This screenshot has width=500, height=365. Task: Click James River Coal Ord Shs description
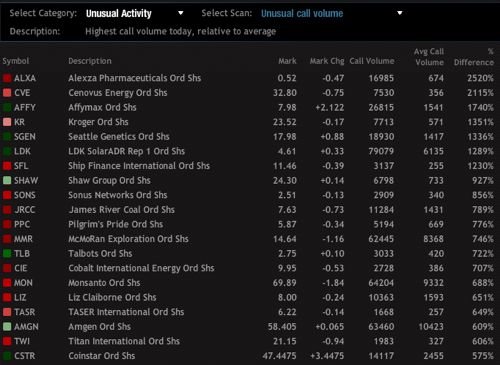122,210
